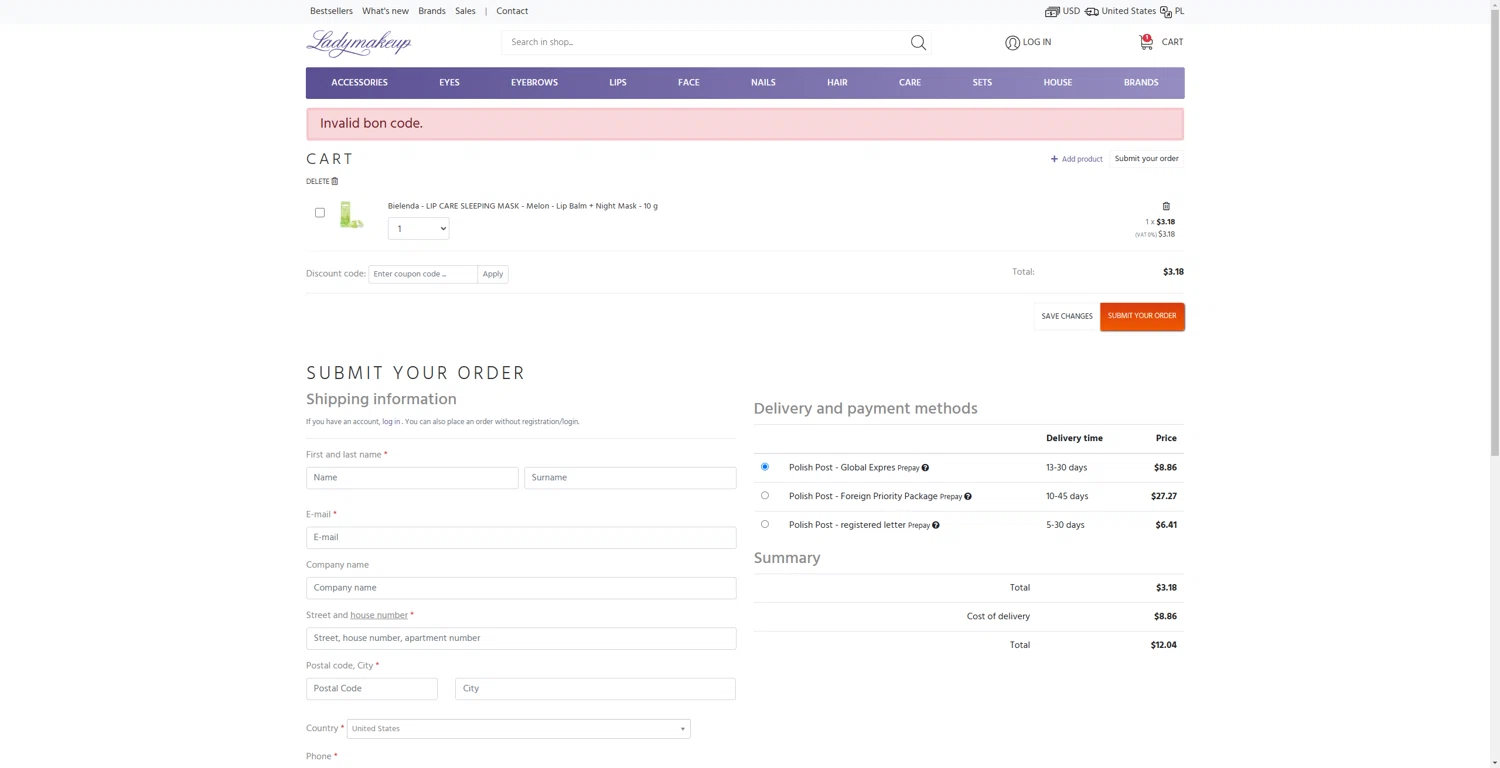Open the EYEBROWS menu
This screenshot has width=1500, height=768.
pyautogui.click(x=534, y=83)
